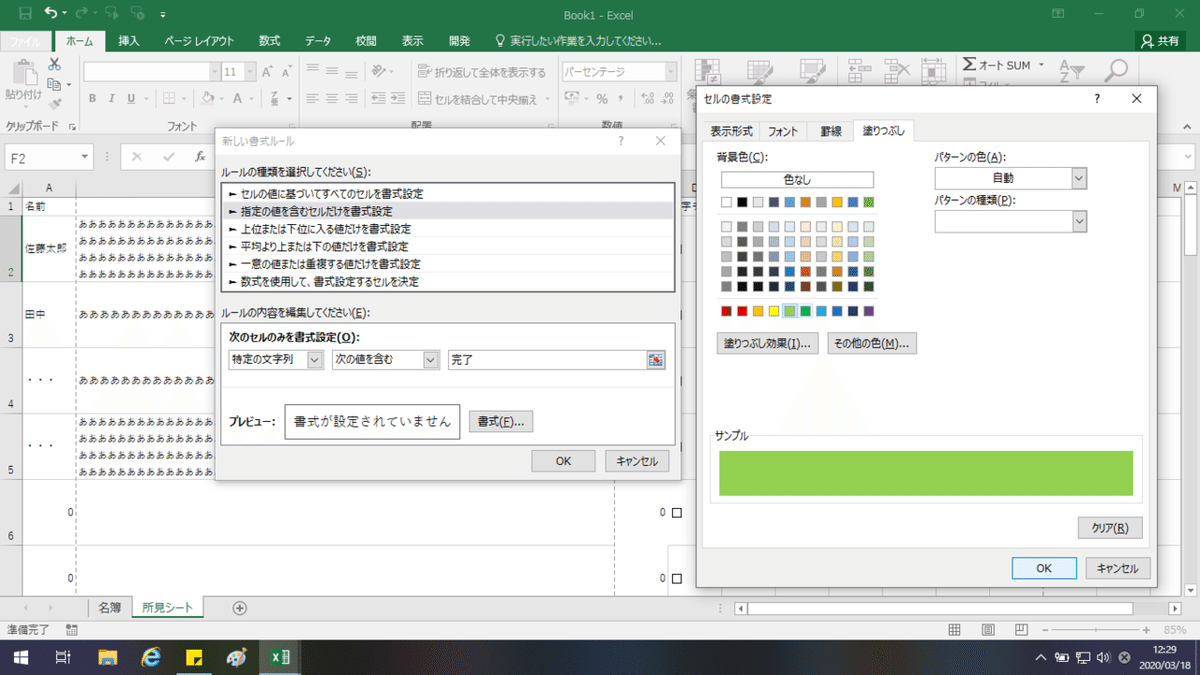This screenshot has height=675, width=1200.
Task: Click the オート SUM sigma icon
Action: (969, 64)
